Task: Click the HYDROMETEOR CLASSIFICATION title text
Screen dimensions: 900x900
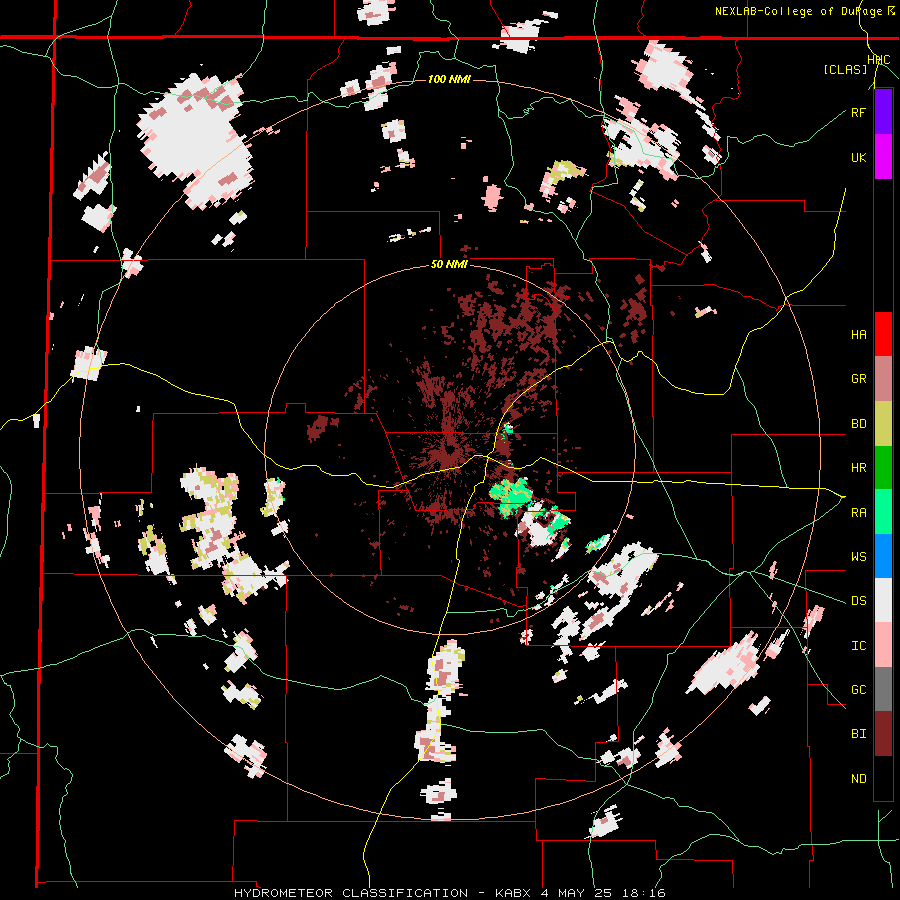Action: 351,893
